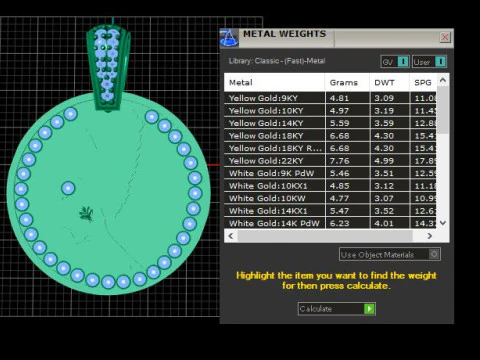Click the horizontal scroll left arrow
Screen dimensions: 480x360
231,236
